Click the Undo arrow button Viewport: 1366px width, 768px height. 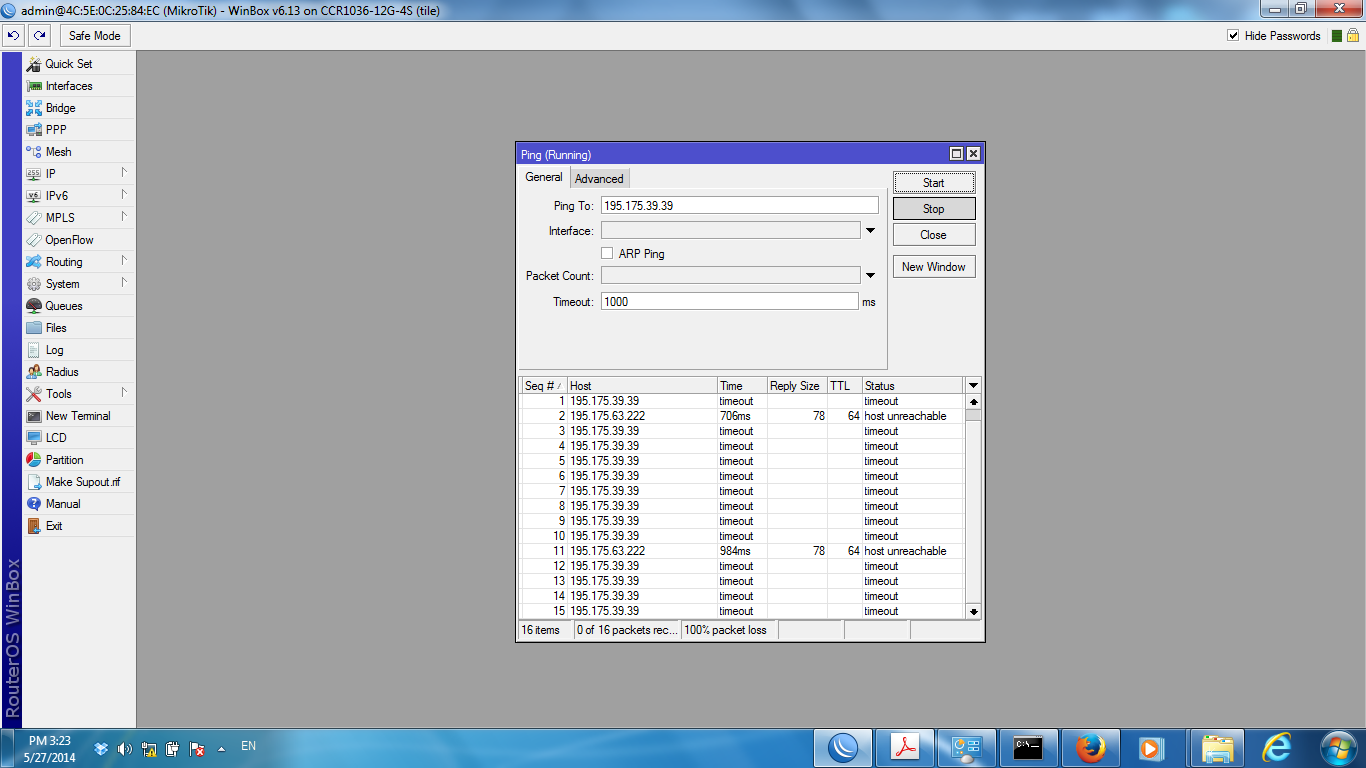pos(13,35)
